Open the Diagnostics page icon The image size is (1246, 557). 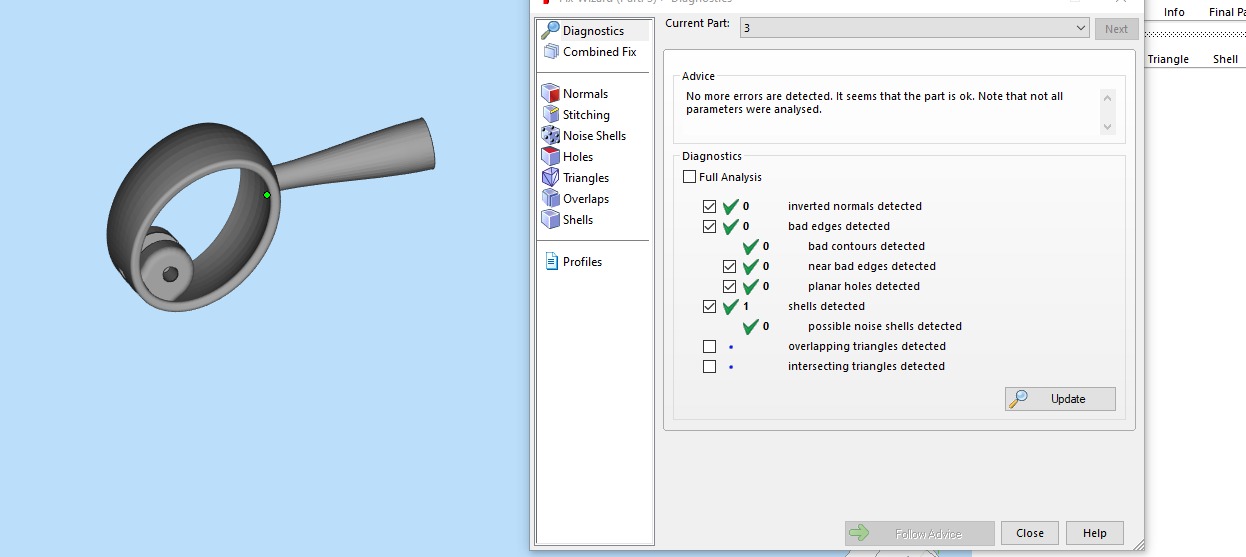(550, 30)
